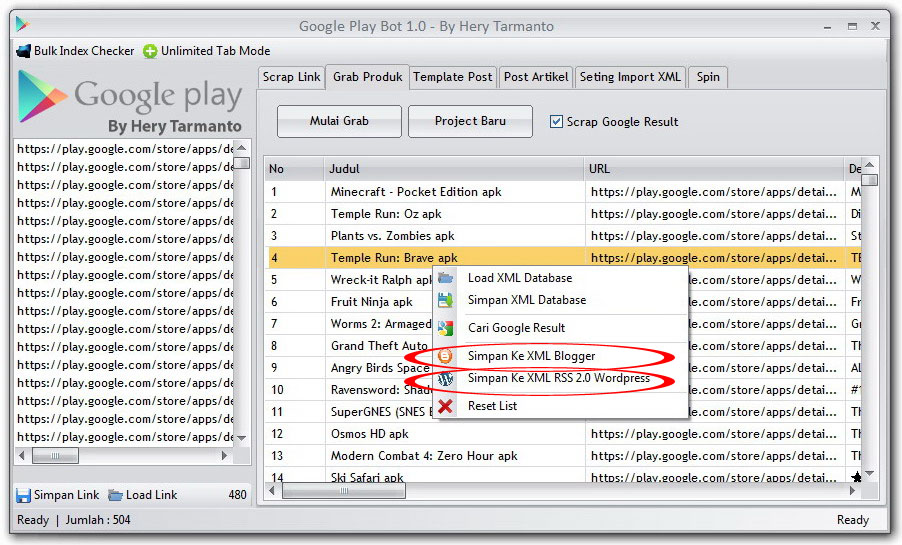
Task: Click the Mulai Grab button
Action: [x=339, y=121]
